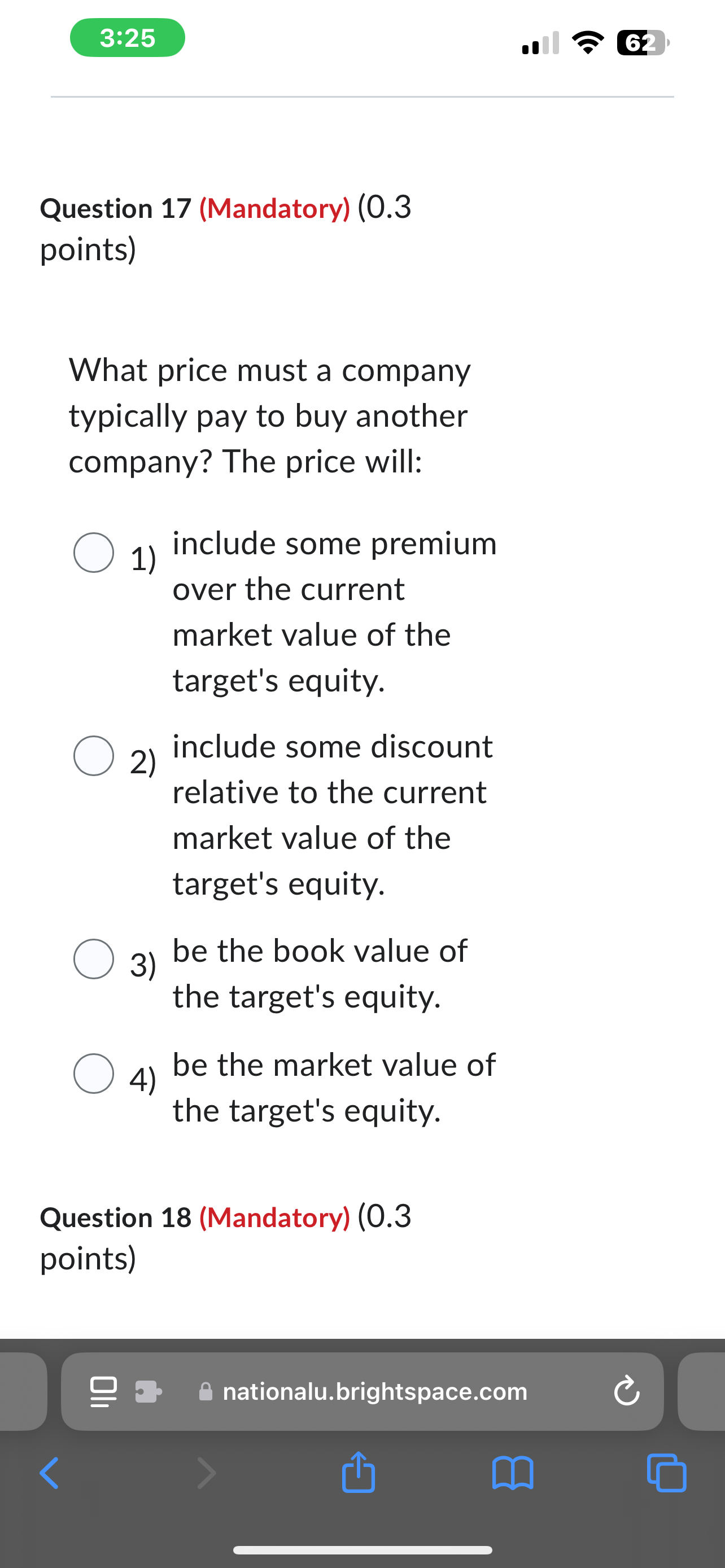Tap the Wi-Fi icon in status bar
This screenshot has width=725, height=1568.
coord(588,41)
